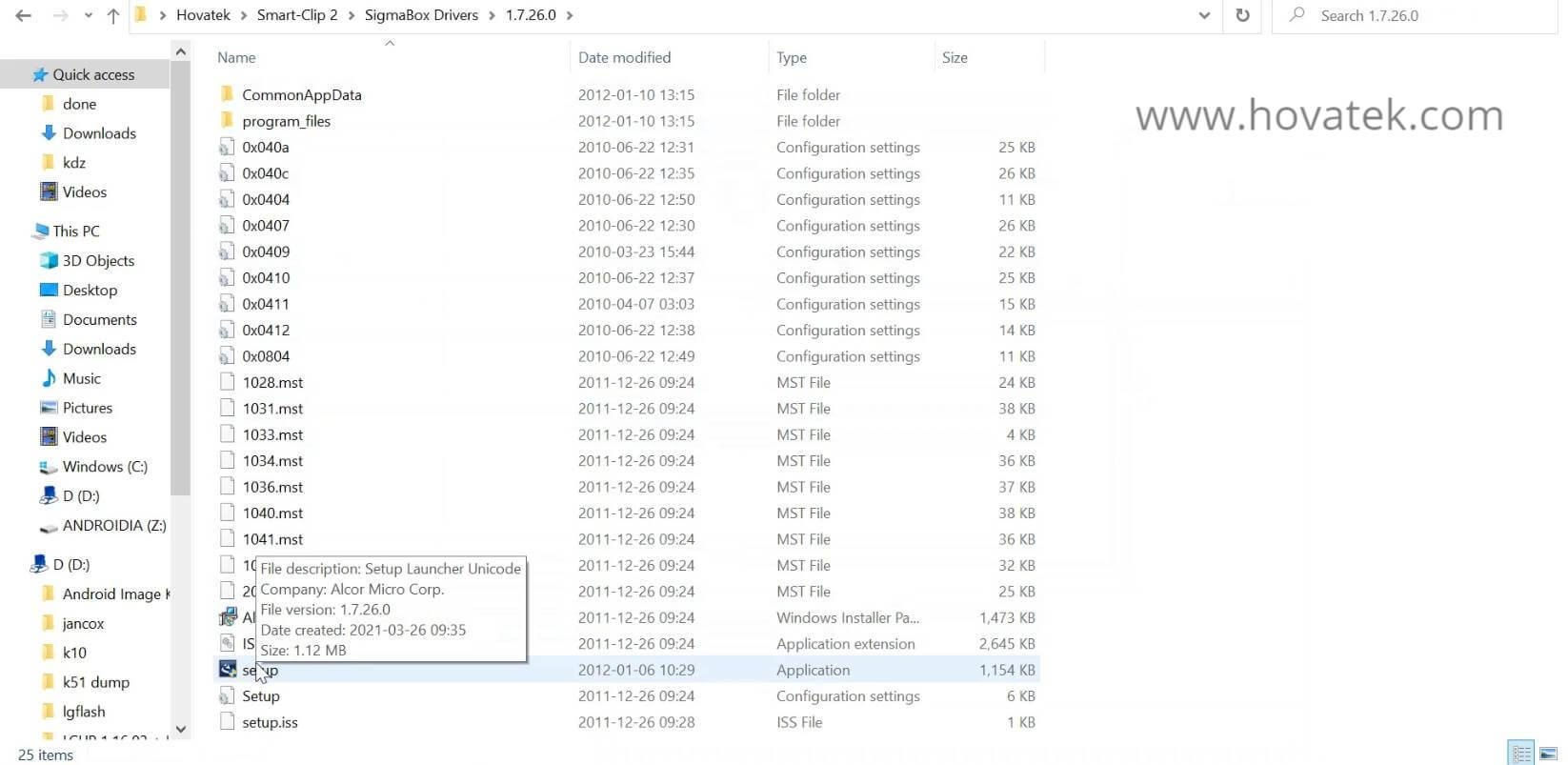
Task: Navigate to SigmaBox Drivers breadcrumb
Action: (x=421, y=15)
